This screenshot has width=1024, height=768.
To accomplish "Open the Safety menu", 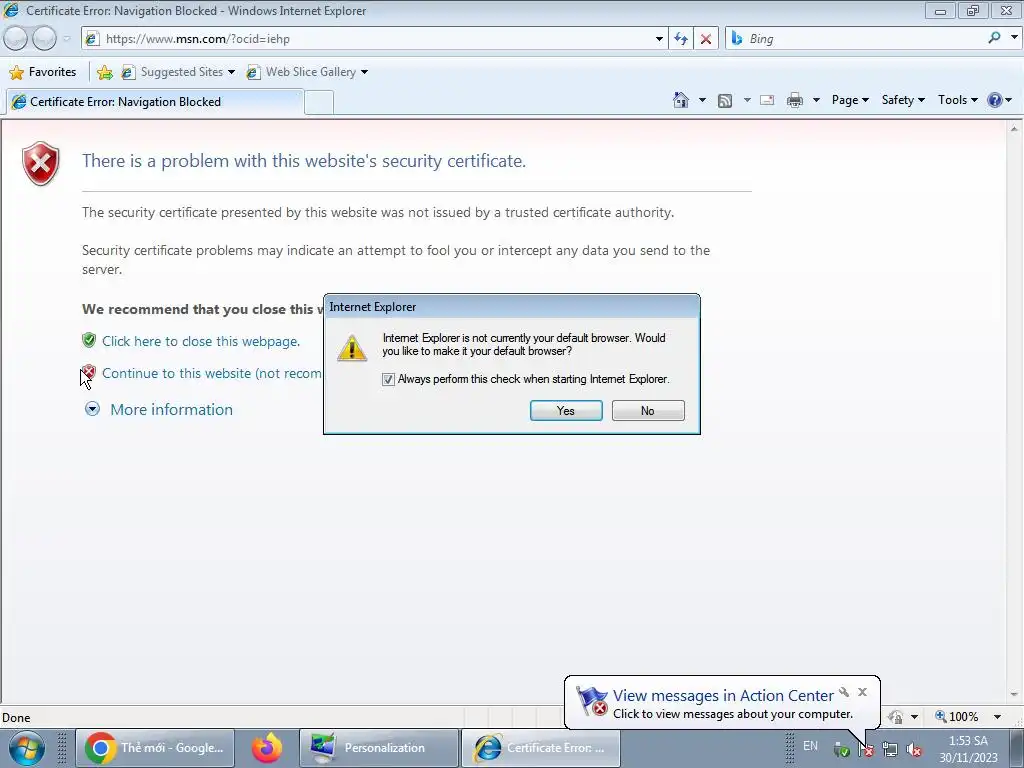I will click(x=903, y=100).
